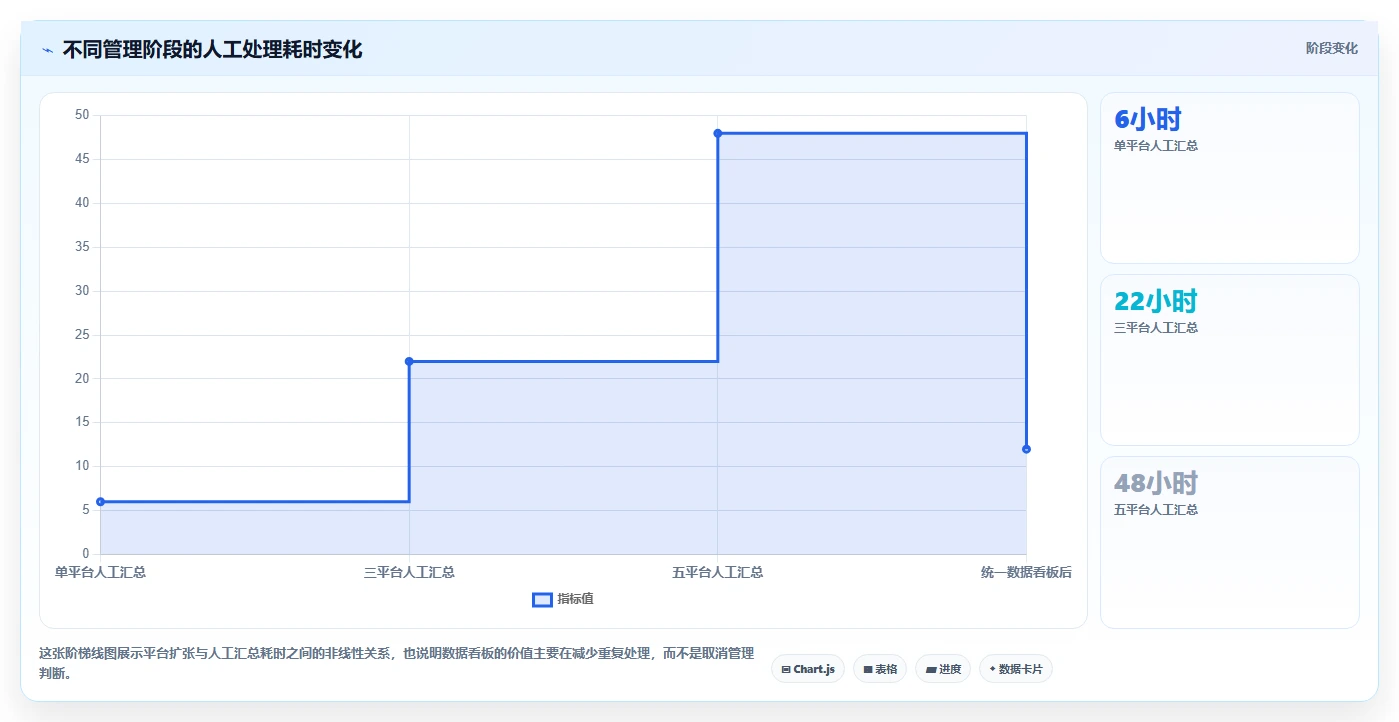Click the data point at 统一数据看板后
This screenshot has height=722, width=1399.
[x=1026, y=449]
